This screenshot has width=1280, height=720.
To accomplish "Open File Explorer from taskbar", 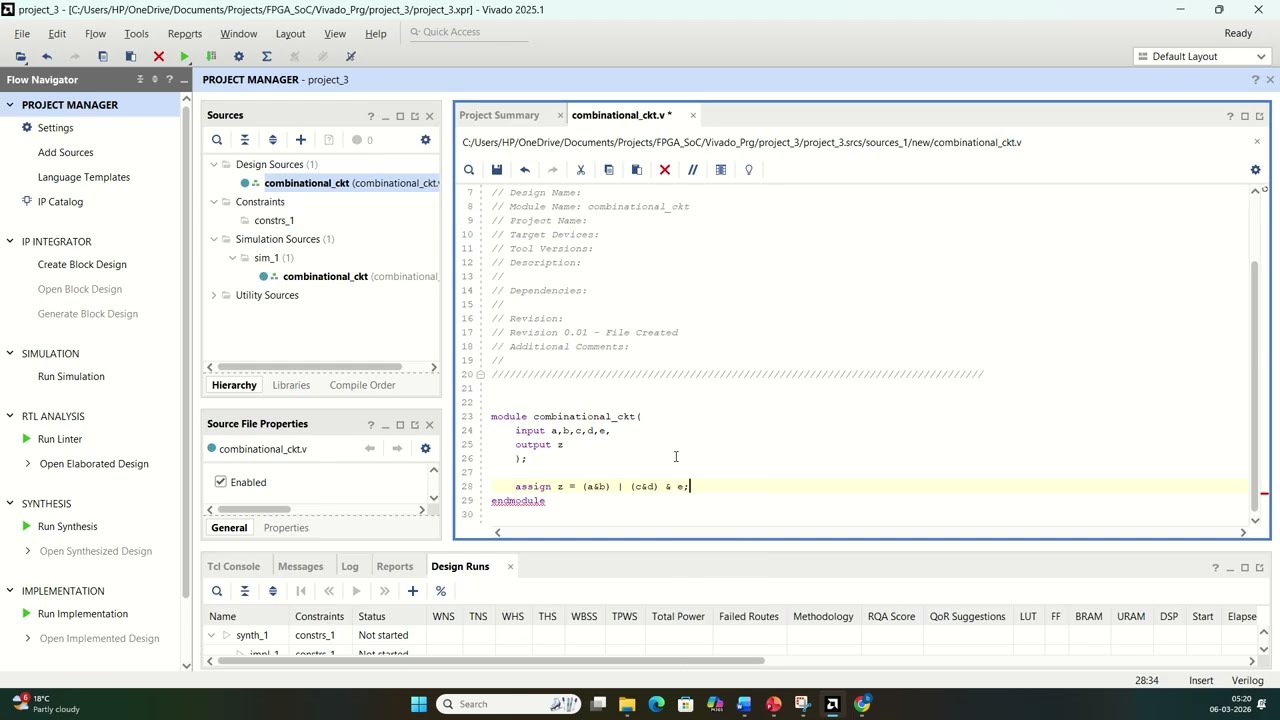I will [627, 704].
